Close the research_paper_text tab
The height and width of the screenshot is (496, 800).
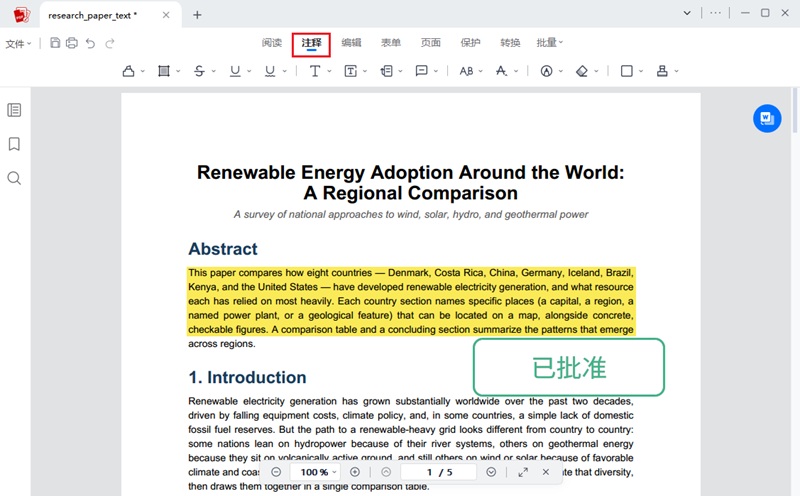[166, 15]
